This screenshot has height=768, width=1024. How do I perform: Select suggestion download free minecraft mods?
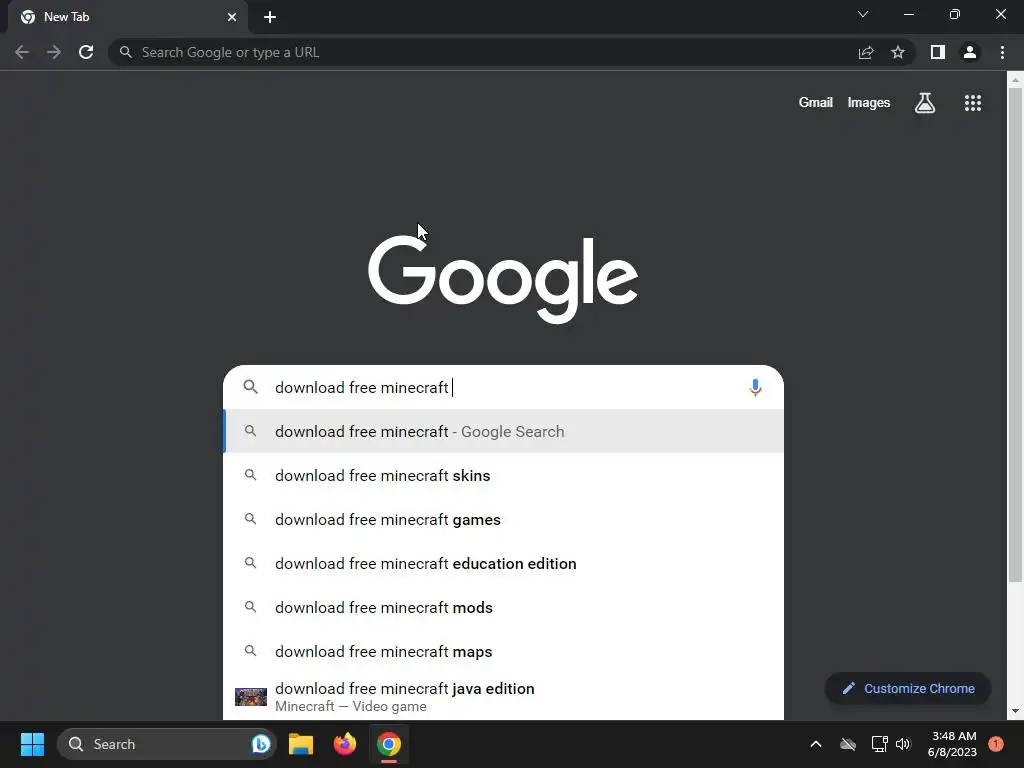tap(504, 607)
